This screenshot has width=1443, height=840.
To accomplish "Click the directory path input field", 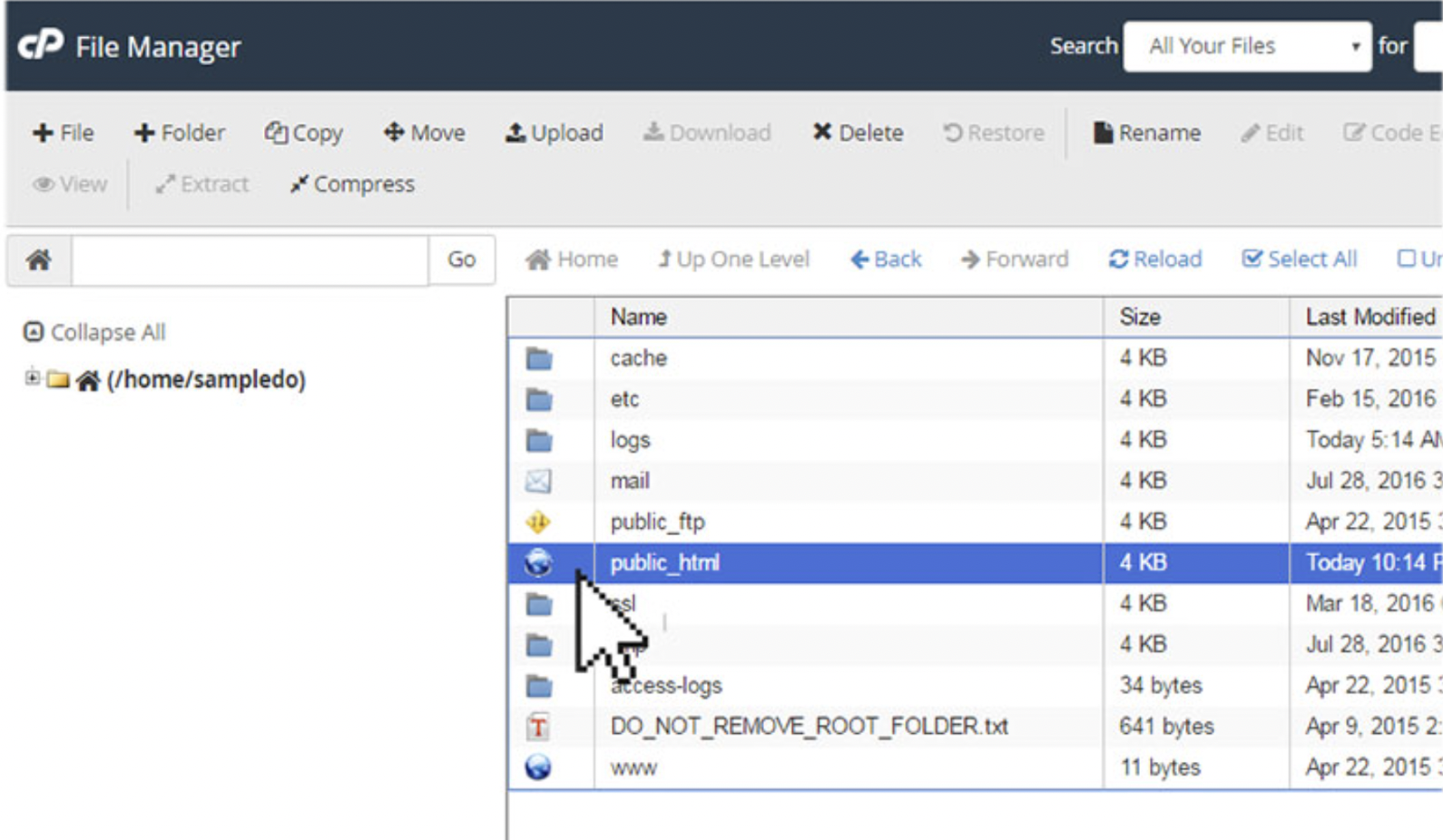I will pyautogui.click(x=250, y=260).
